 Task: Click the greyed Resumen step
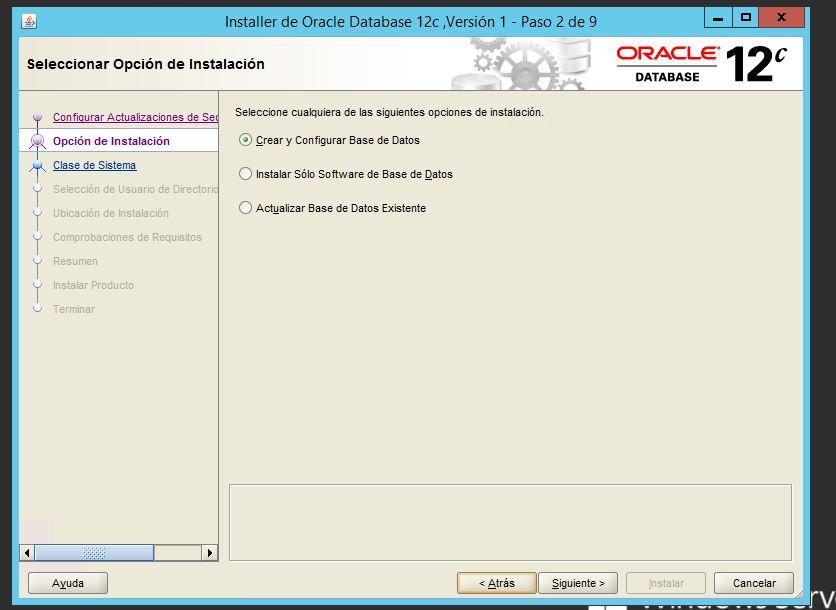[x=75, y=261]
